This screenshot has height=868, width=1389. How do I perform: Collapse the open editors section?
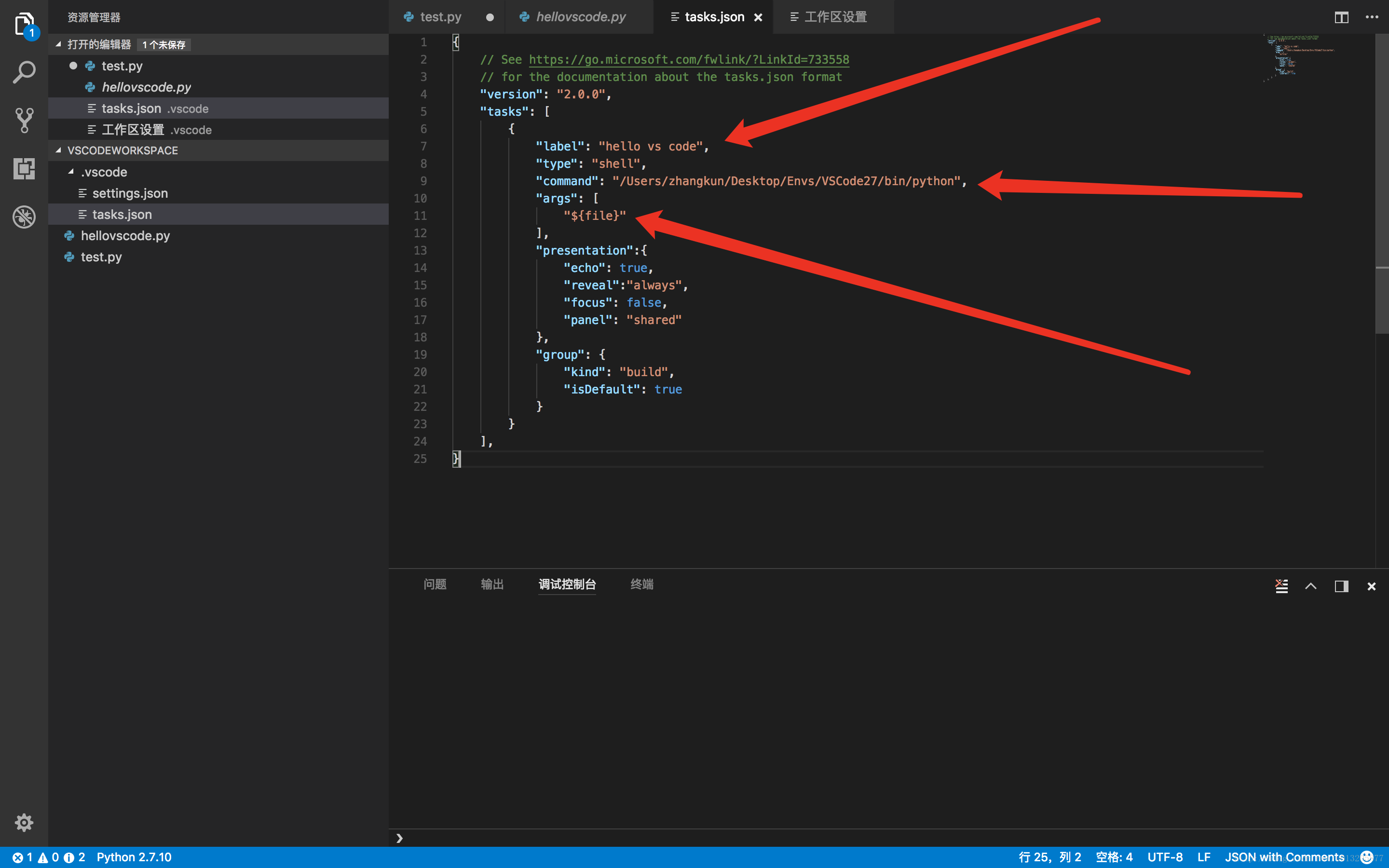tap(58, 44)
